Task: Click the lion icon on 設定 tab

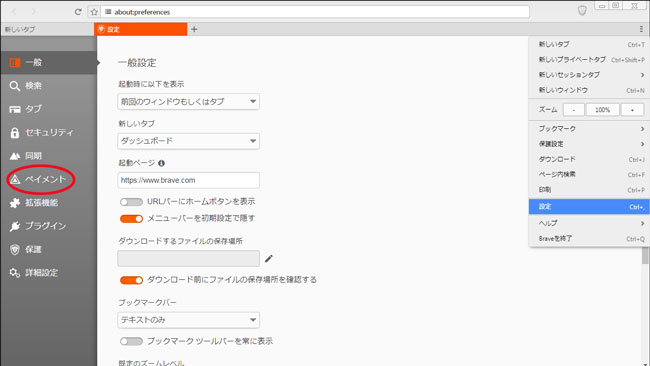Action: pos(101,29)
